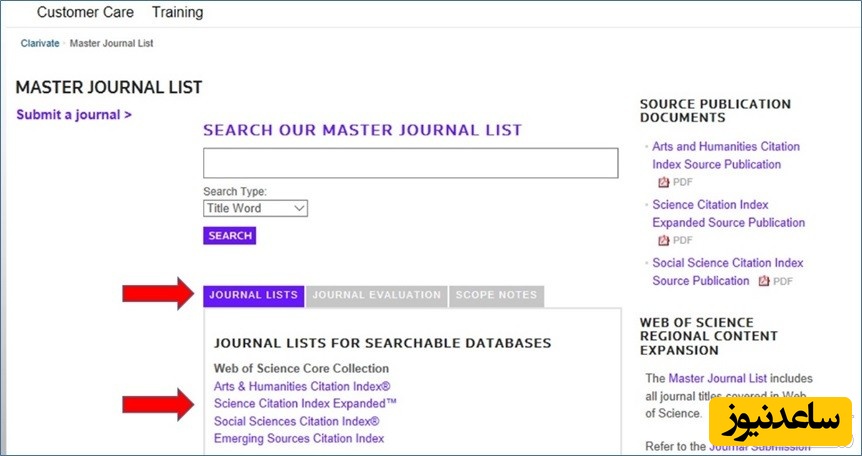Click into the master journal search field
This screenshot has height=456, width=862.
point(410,163)
